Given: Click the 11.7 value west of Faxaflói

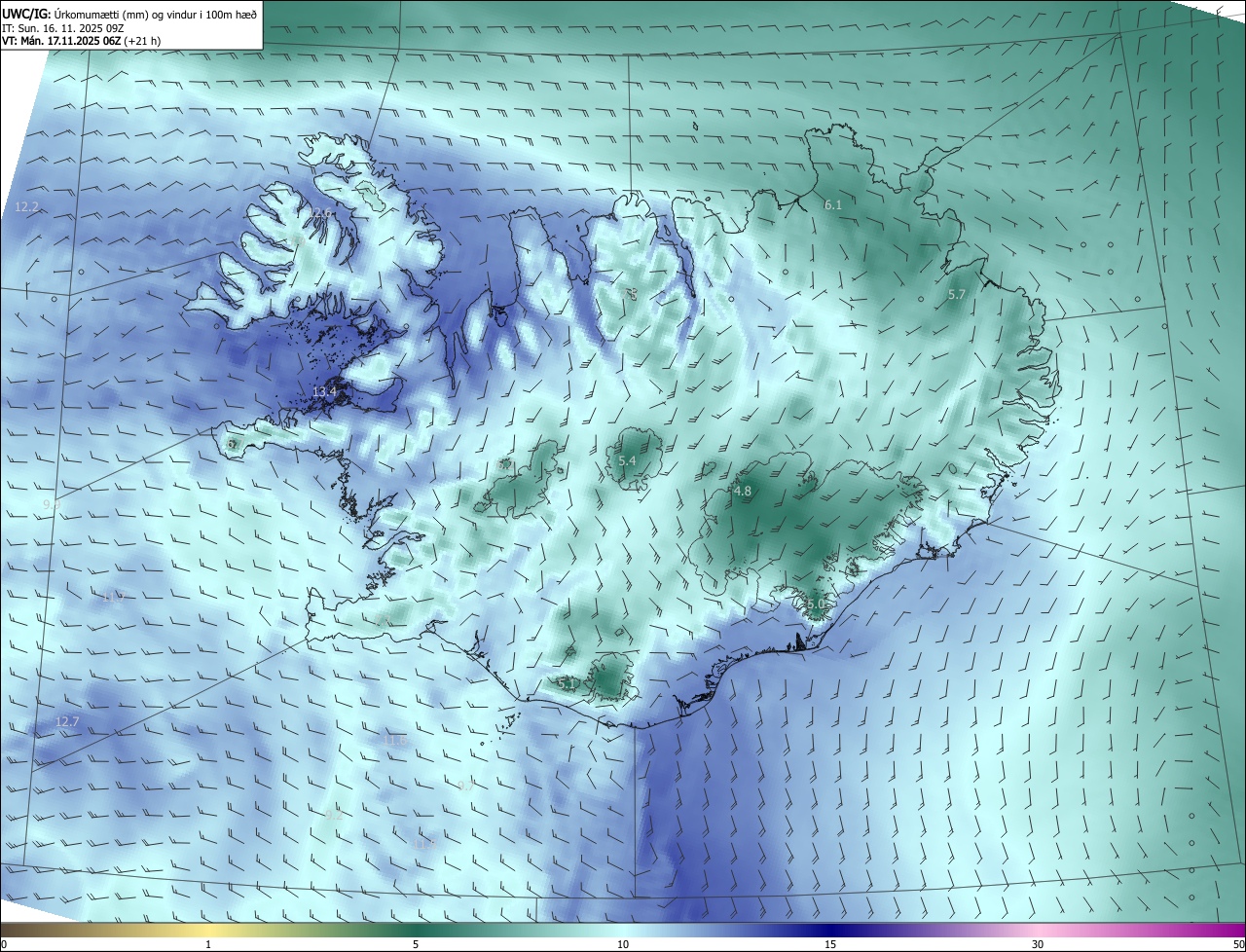Looking at the screenshot, I should point(113,597).
